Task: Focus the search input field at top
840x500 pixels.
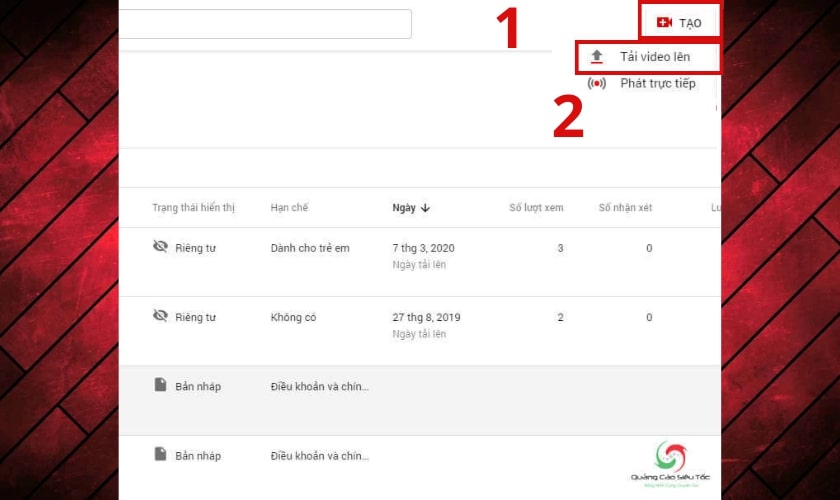Action: click(265, 24)
